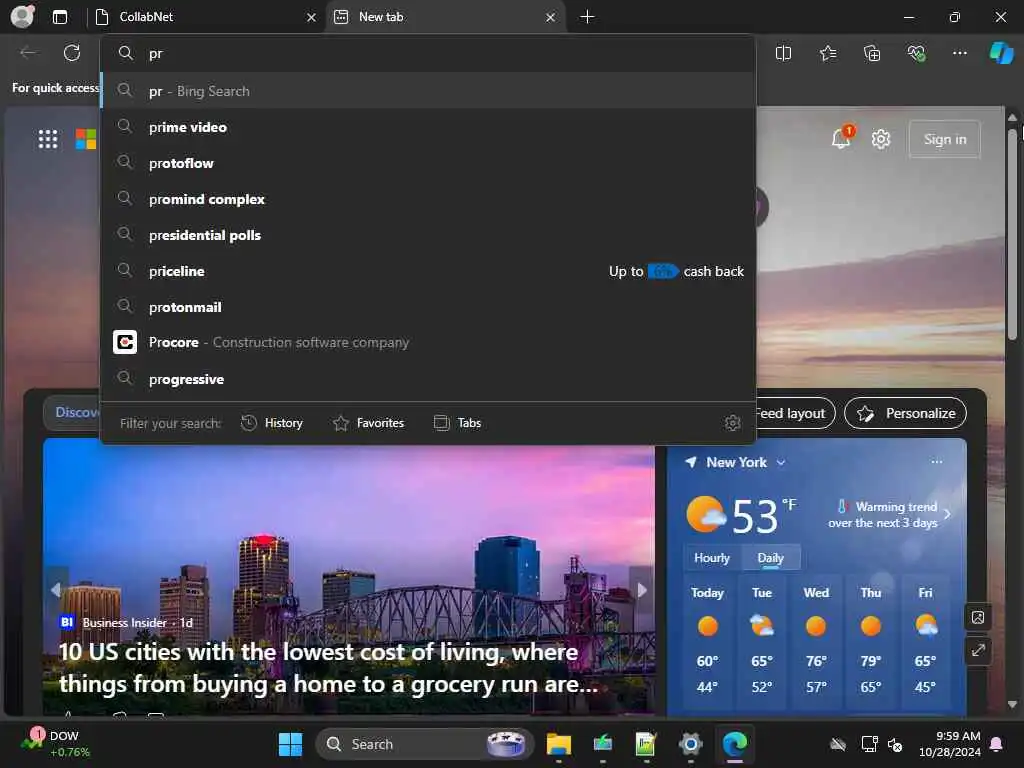Image resolution: width=1024 pixels, height=768 pixels.
Task: Open the Collections icon
Action: click(872, 53)
